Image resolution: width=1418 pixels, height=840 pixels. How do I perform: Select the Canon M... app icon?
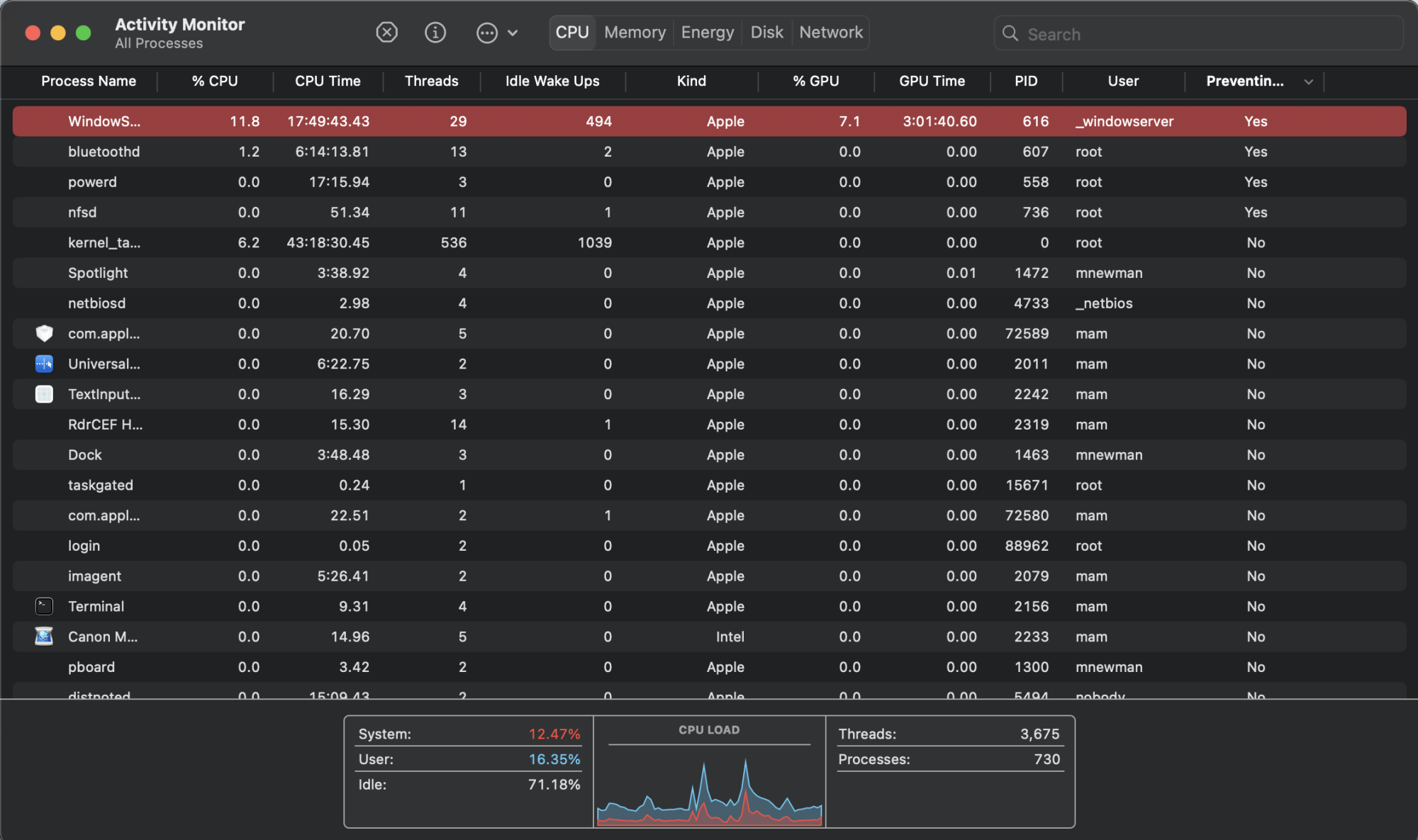click(x=44, y=637)
